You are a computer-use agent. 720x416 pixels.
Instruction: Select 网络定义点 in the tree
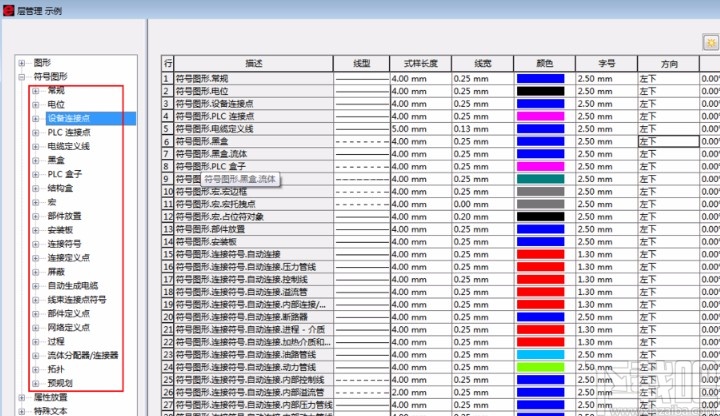pos(69,327)
